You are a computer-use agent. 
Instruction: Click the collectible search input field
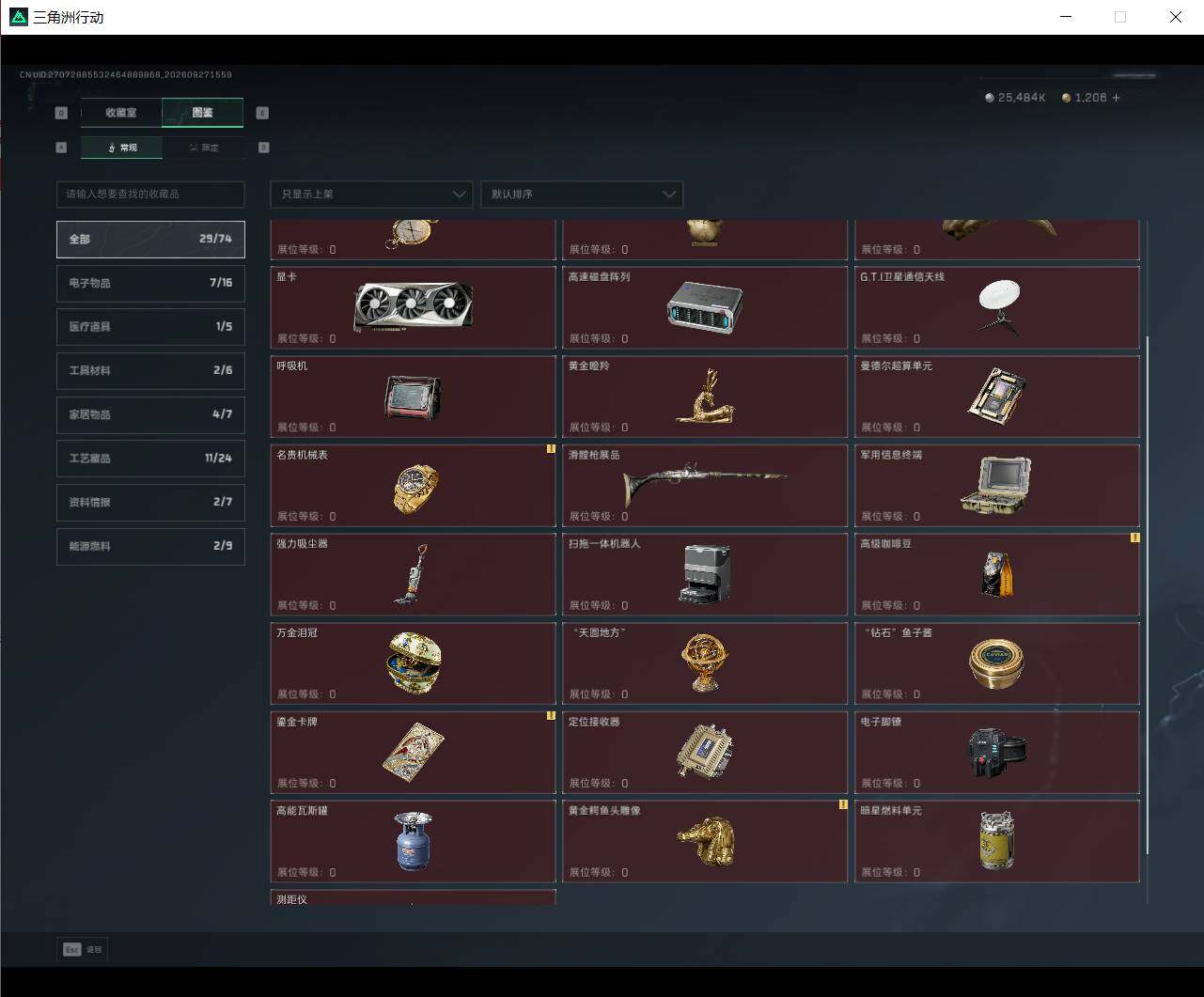[x=150, y=195]
